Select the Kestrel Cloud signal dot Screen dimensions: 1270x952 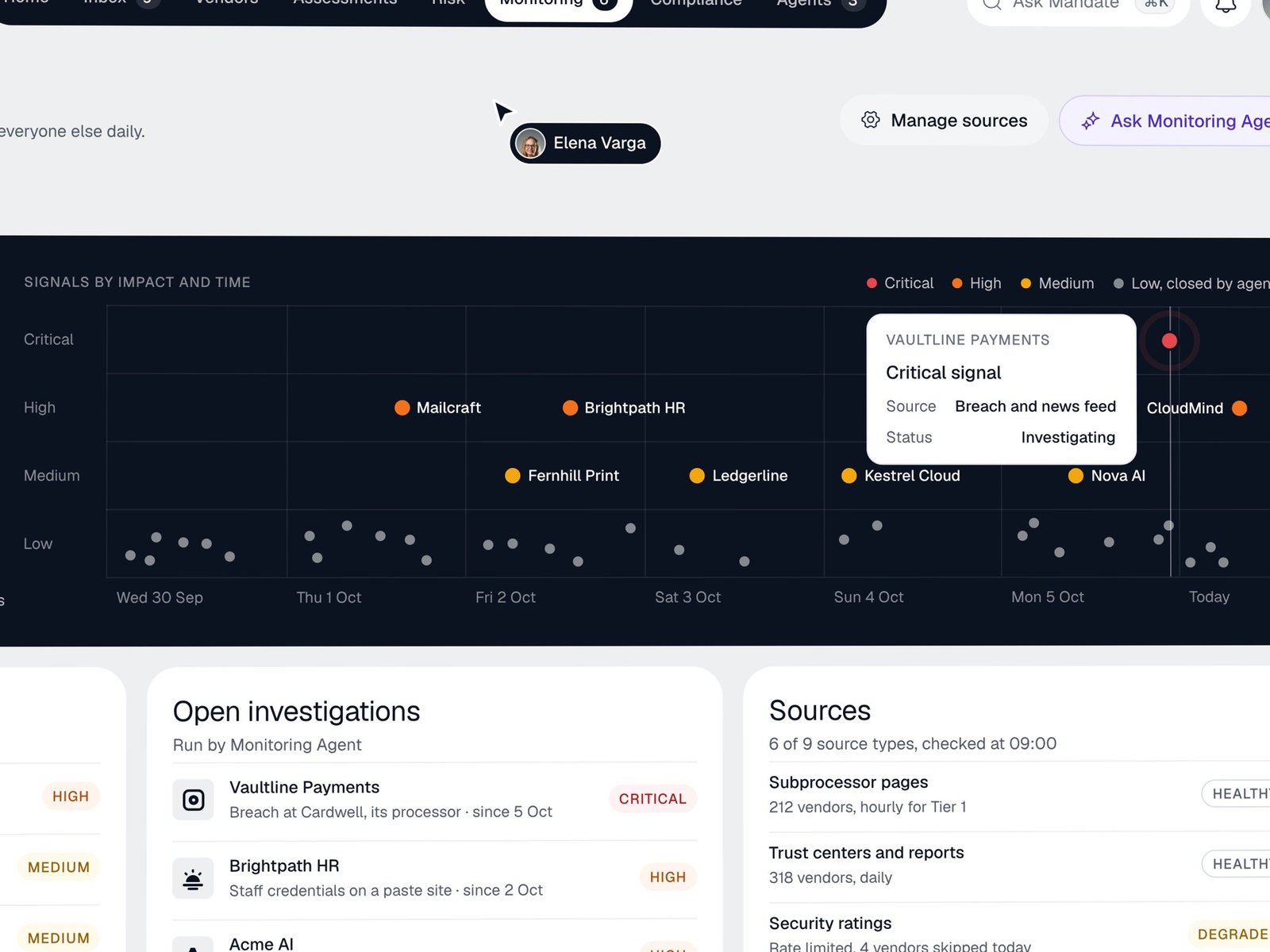tap(849, 476)
